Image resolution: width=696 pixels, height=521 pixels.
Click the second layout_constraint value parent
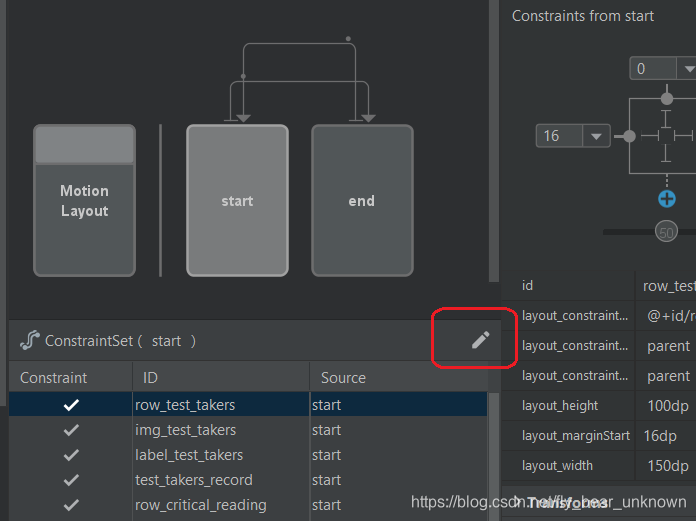tap(668, 346)
